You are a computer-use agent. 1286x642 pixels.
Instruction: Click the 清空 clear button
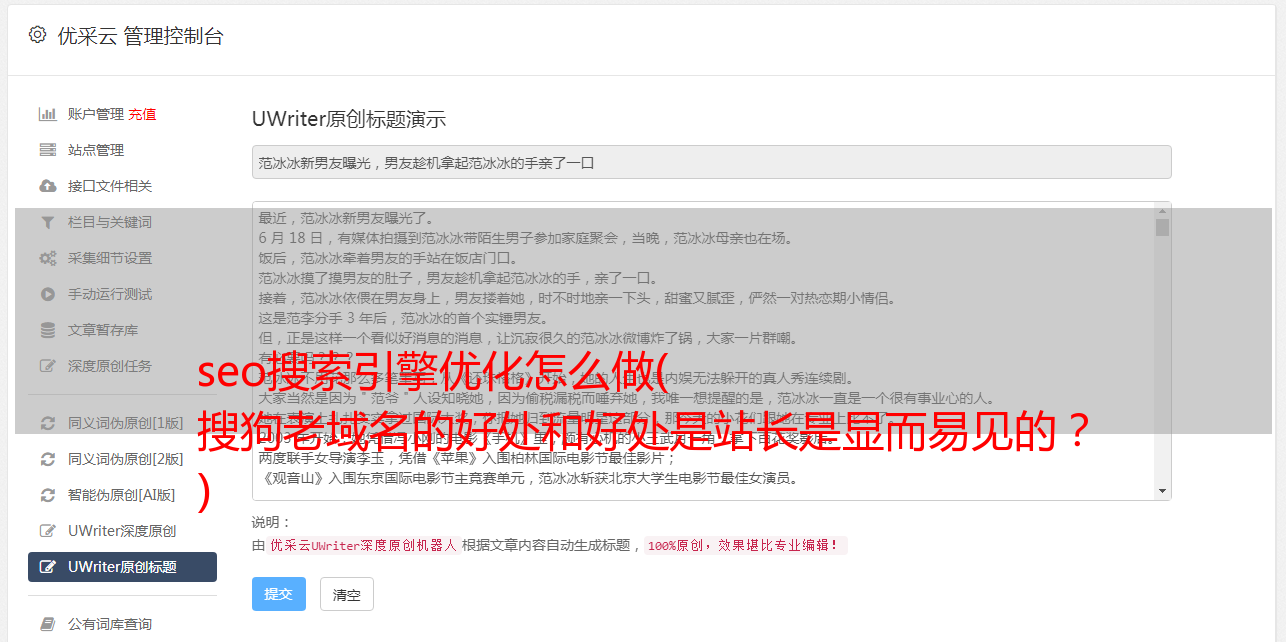[x=347, y=594]
